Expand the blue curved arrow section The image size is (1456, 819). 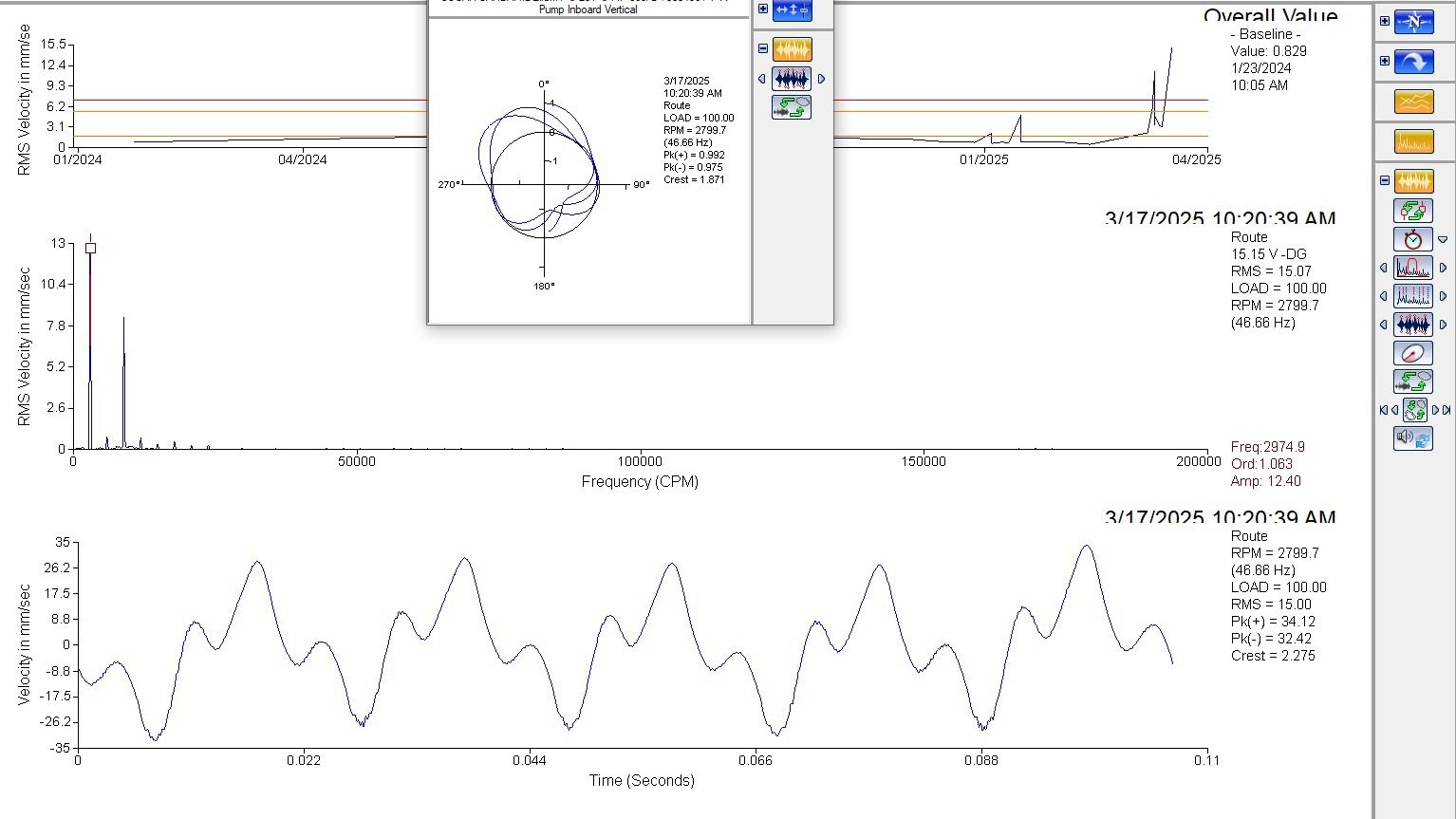(1385, 61)
